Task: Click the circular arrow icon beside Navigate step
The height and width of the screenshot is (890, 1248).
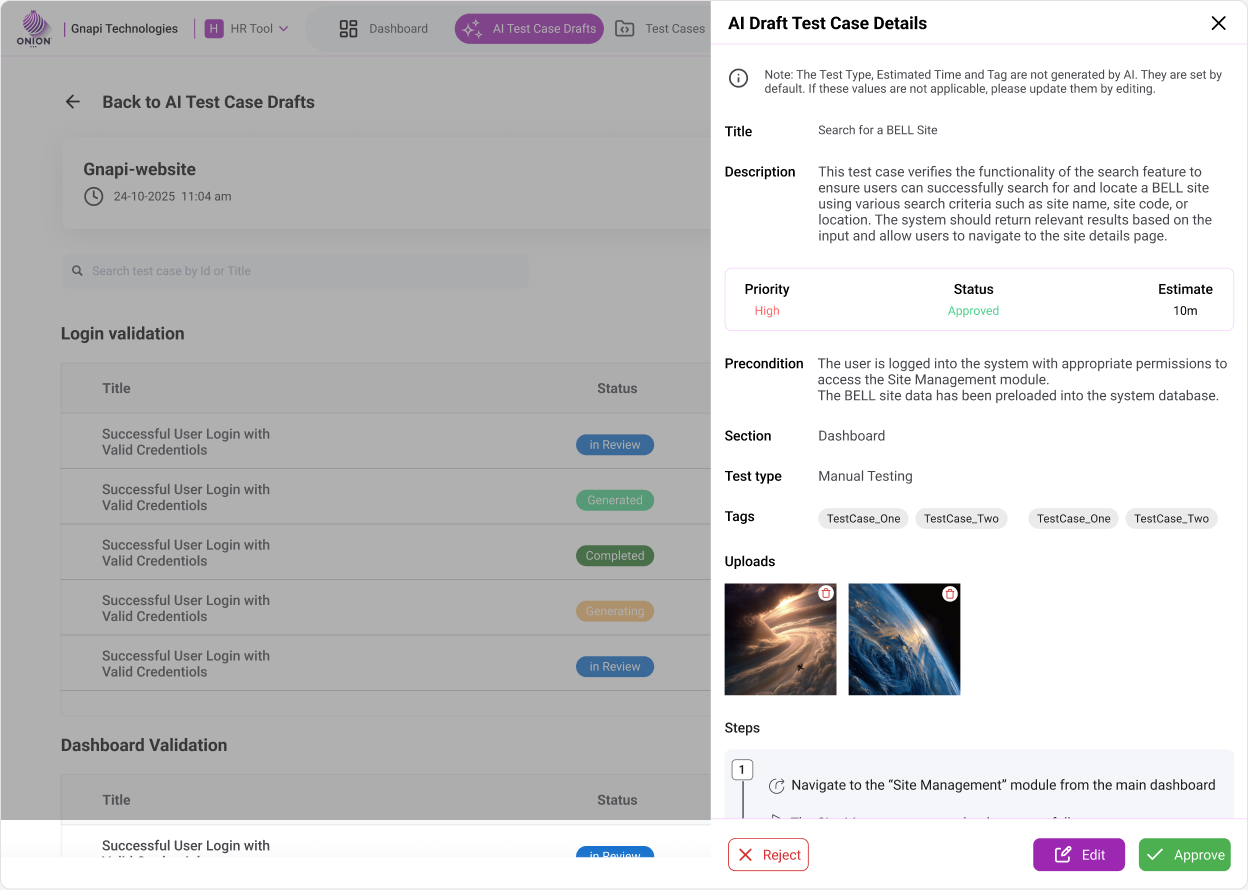Action: pyautogui.click(x=776, y=786)
